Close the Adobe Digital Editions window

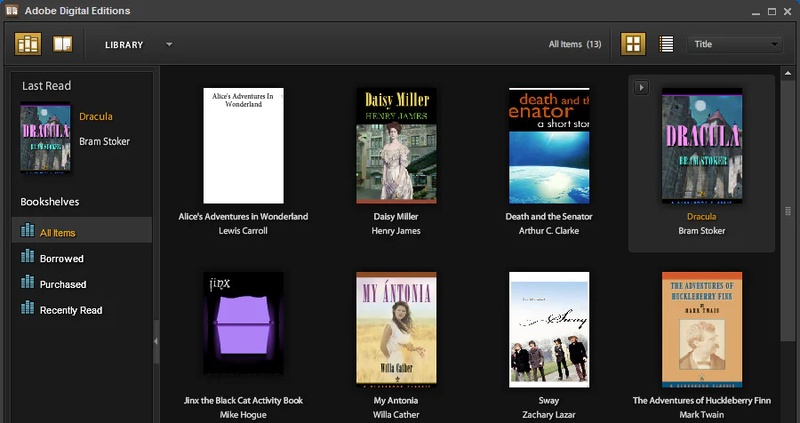[787, 11]
